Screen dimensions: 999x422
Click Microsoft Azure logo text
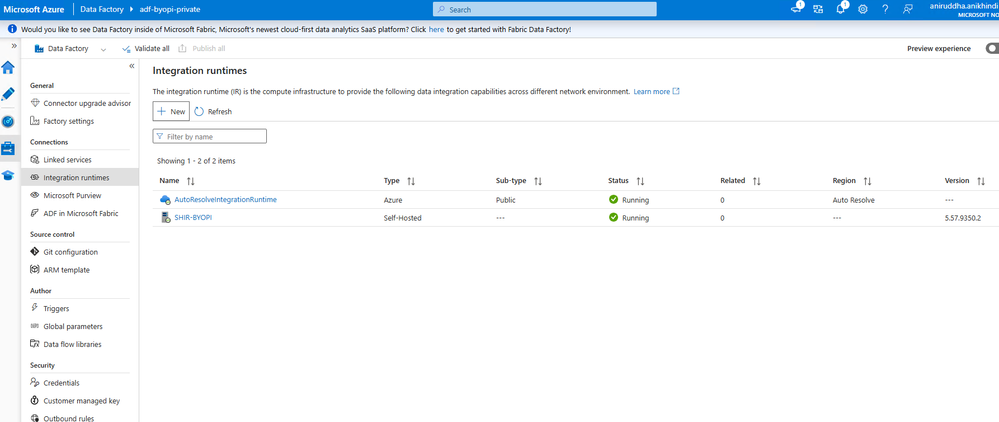34,10
